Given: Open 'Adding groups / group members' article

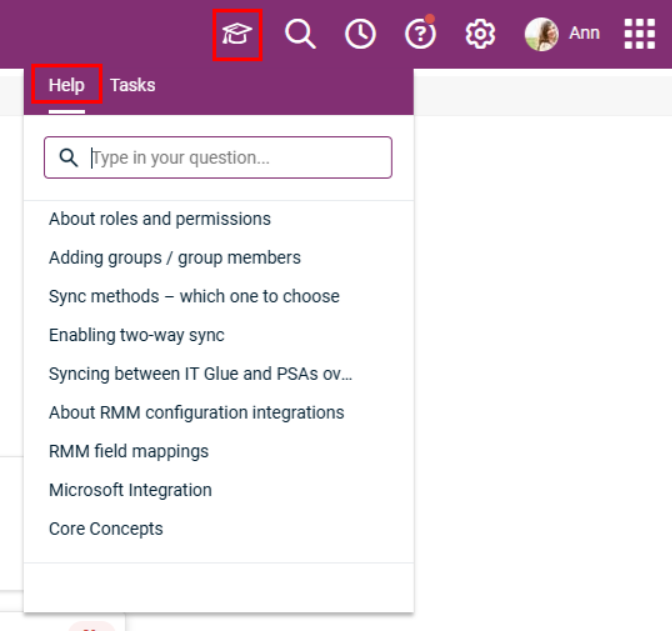Looking at the screenshot, I should [175, 258].
